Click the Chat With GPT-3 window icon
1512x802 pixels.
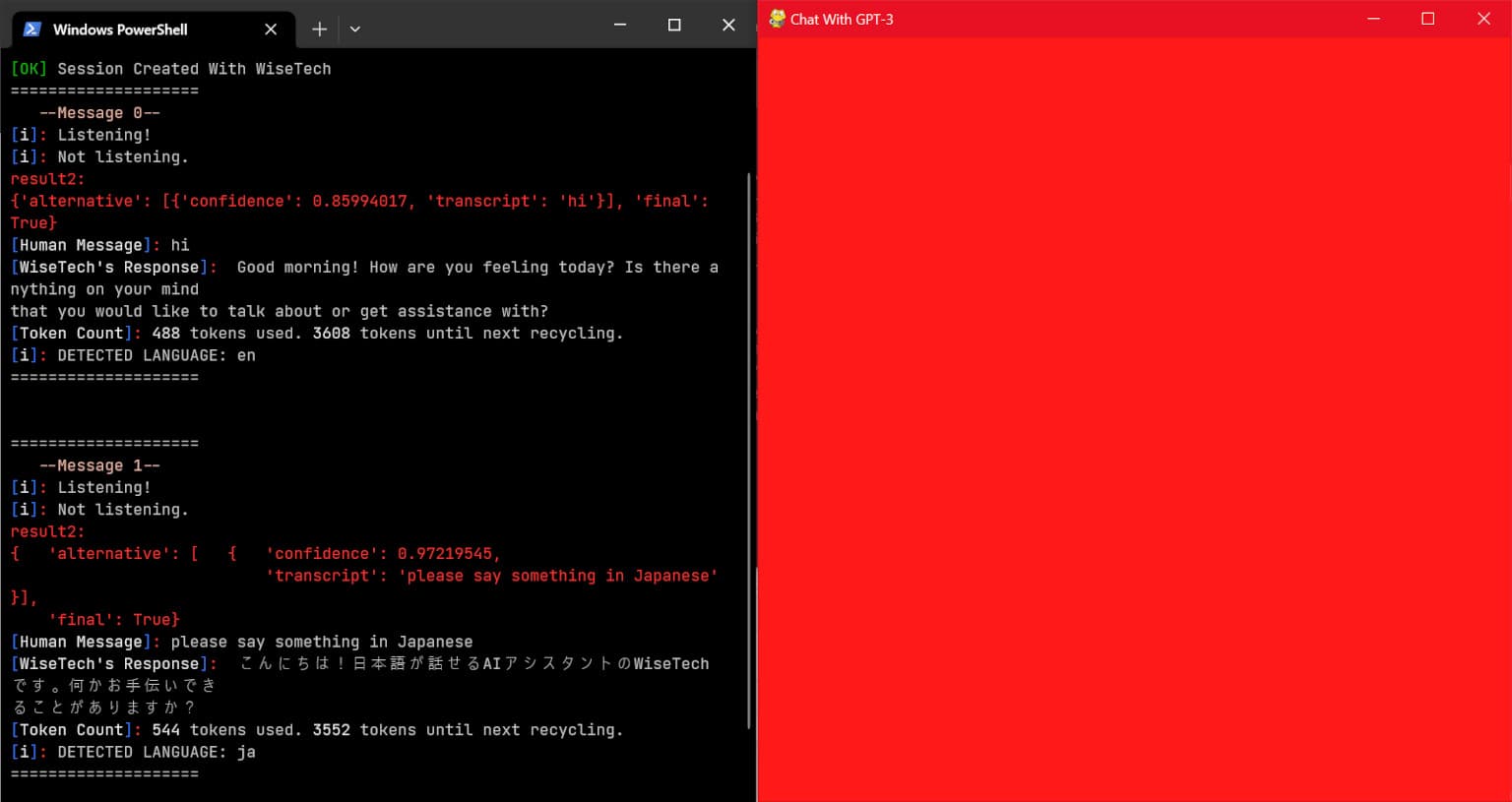point(777,19)
